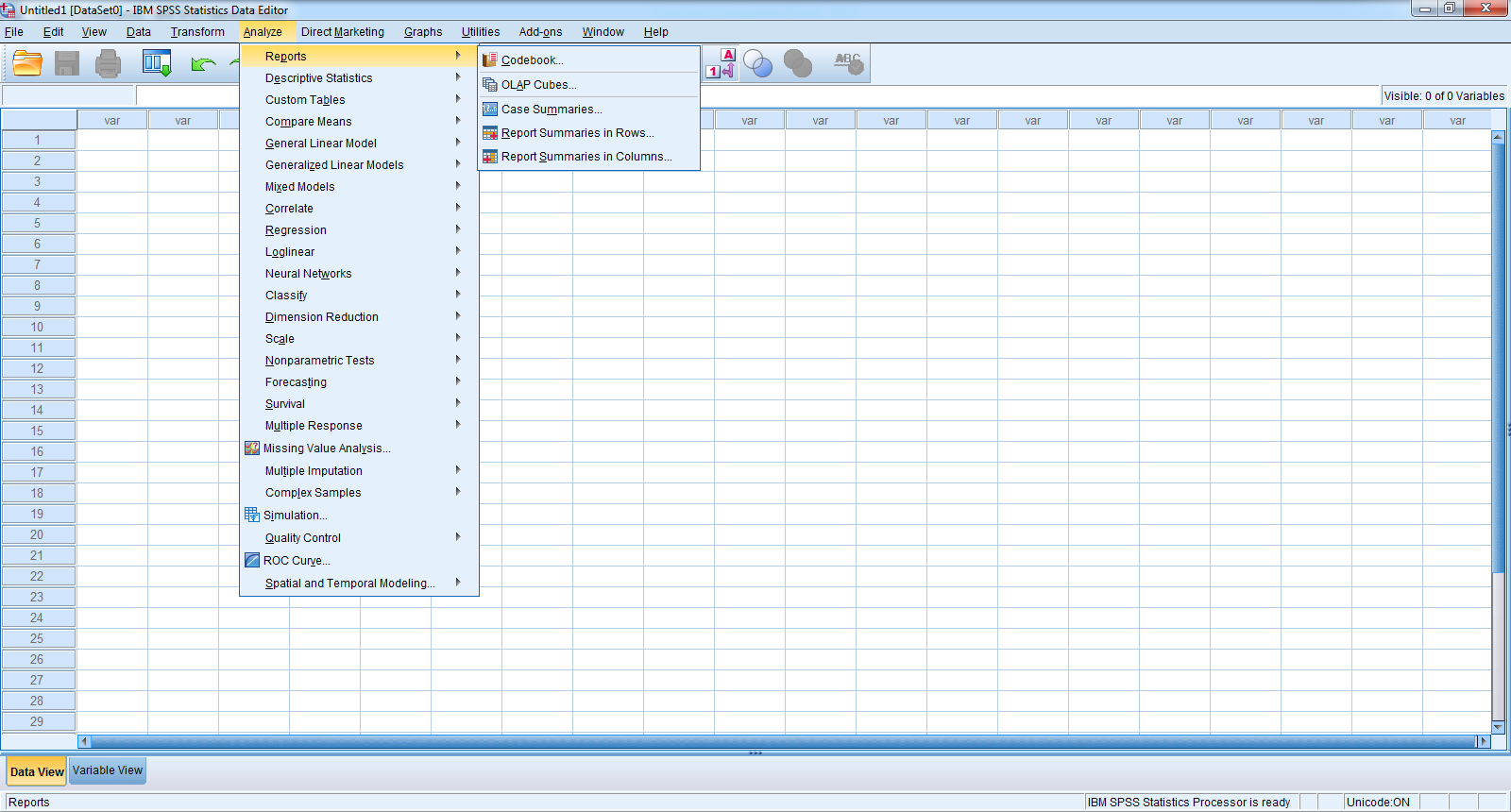Click the Print toolbar icon

click(109, 63)
